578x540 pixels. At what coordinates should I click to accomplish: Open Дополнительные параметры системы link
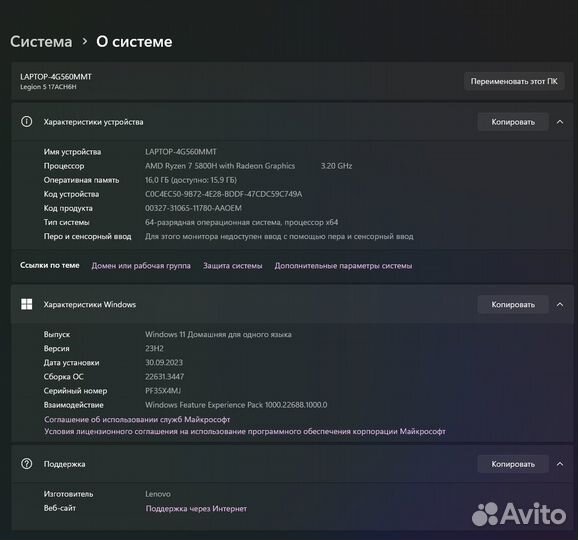(x=343, y=266)
